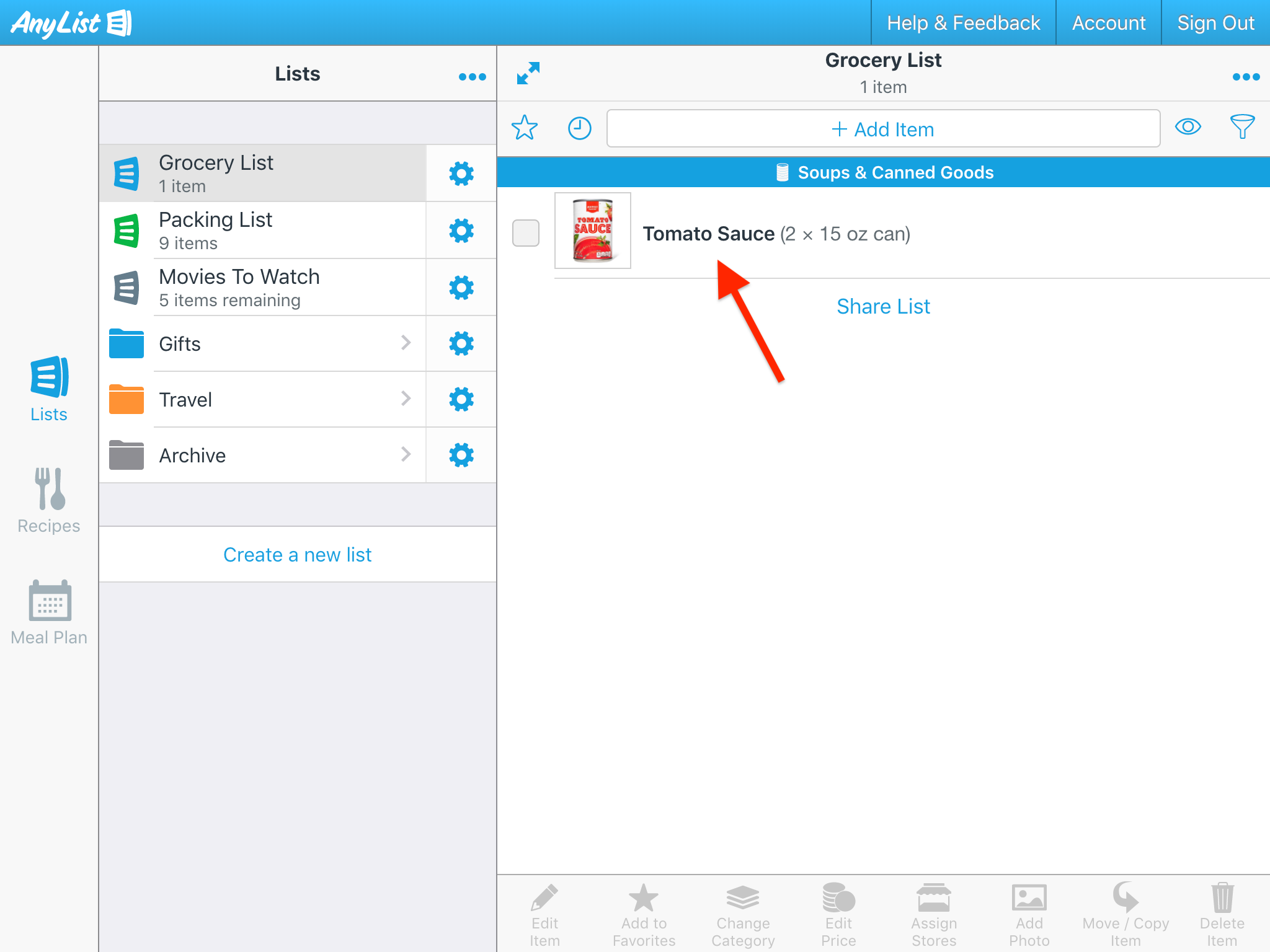Open Recipes section in sidebar

click(49, 500)
